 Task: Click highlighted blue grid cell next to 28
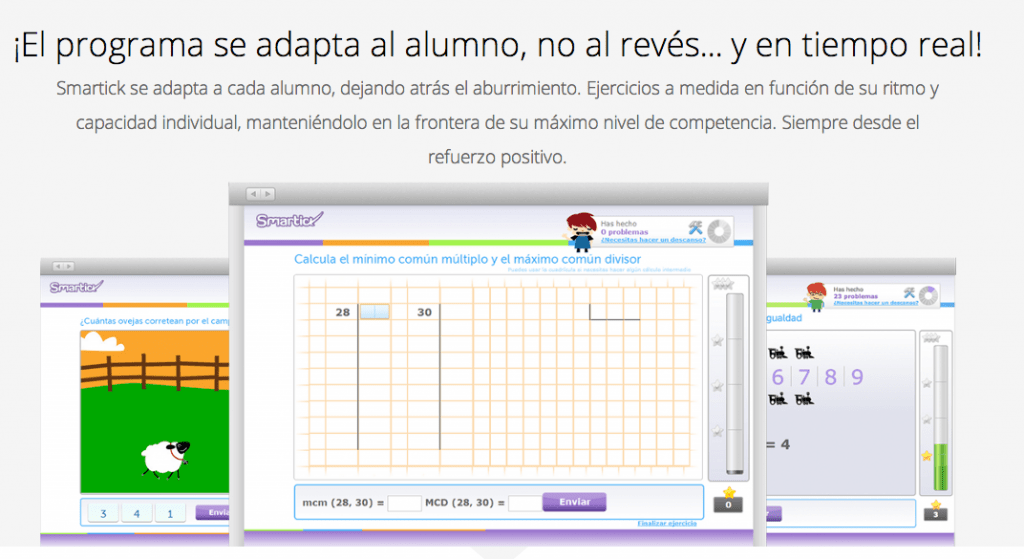375,312
